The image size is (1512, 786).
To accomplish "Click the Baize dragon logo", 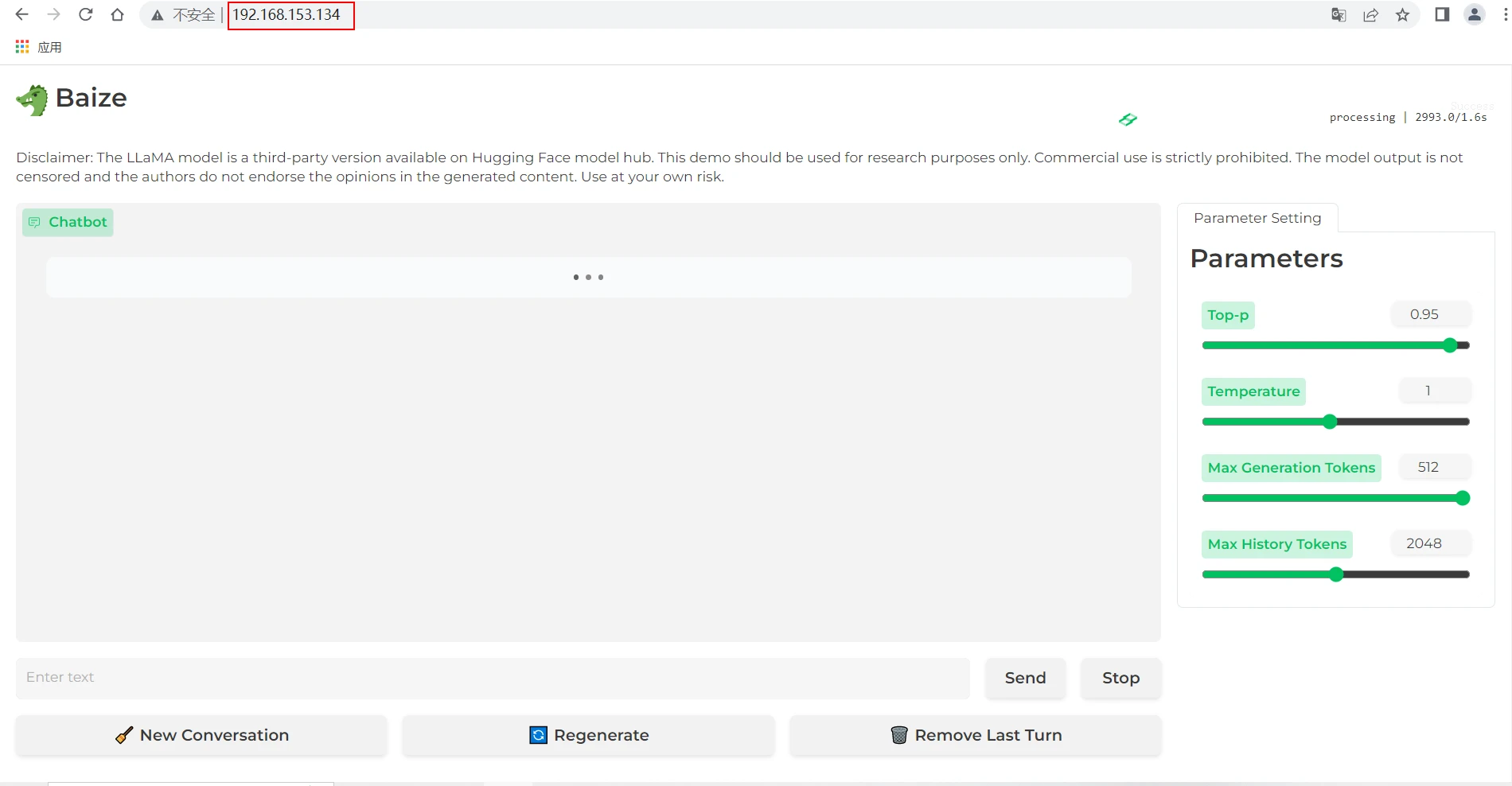I will [32, 99].
